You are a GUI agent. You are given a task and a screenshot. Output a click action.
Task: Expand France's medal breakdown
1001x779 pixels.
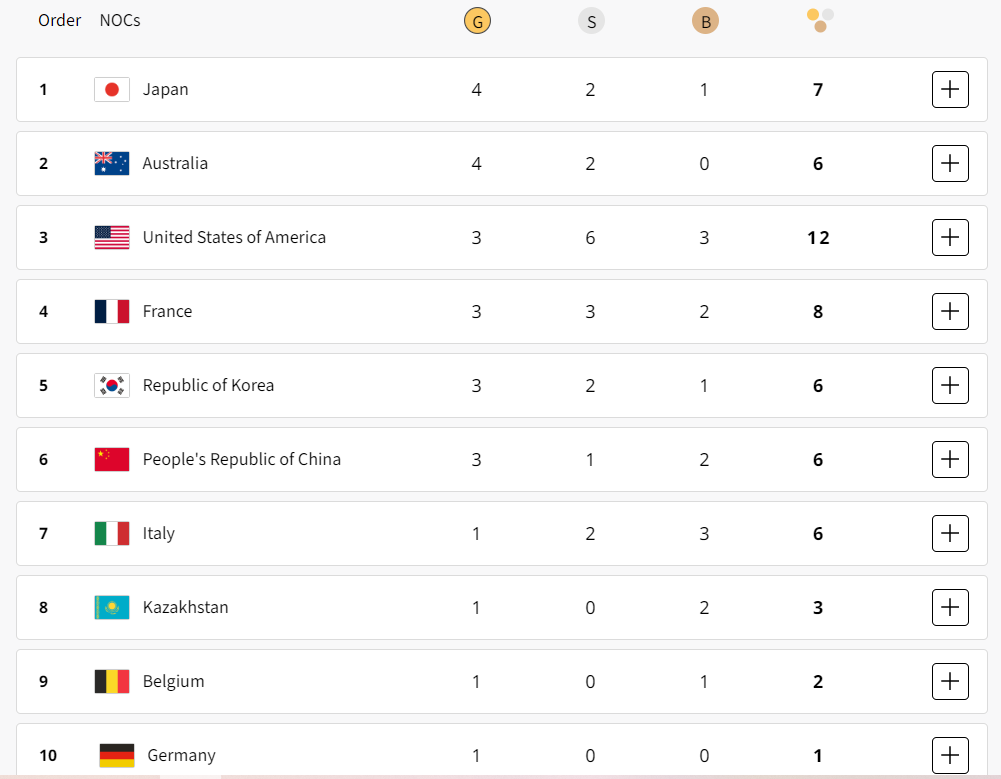[950, 312]
